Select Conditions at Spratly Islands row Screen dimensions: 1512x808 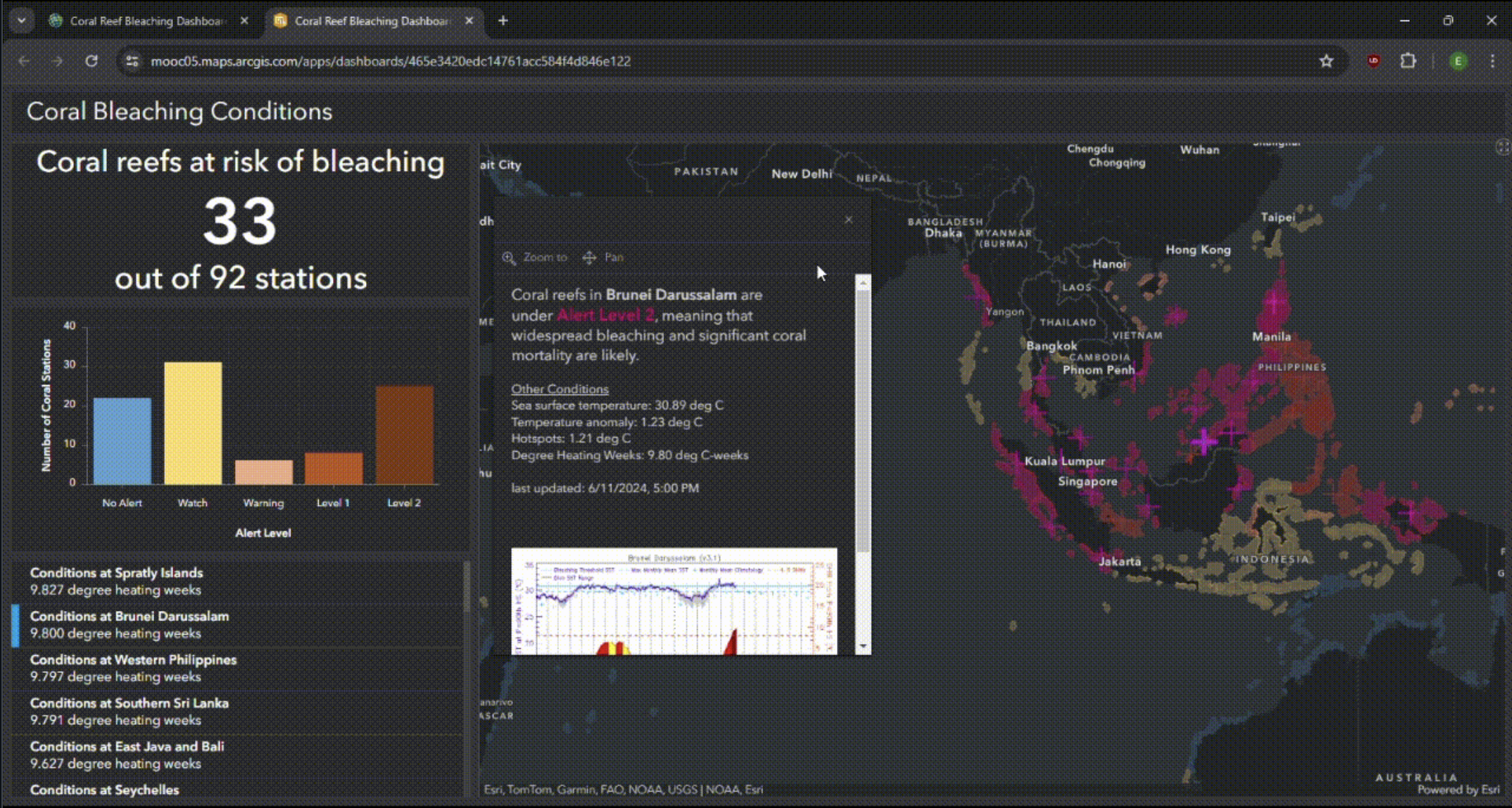coord(238,581)
